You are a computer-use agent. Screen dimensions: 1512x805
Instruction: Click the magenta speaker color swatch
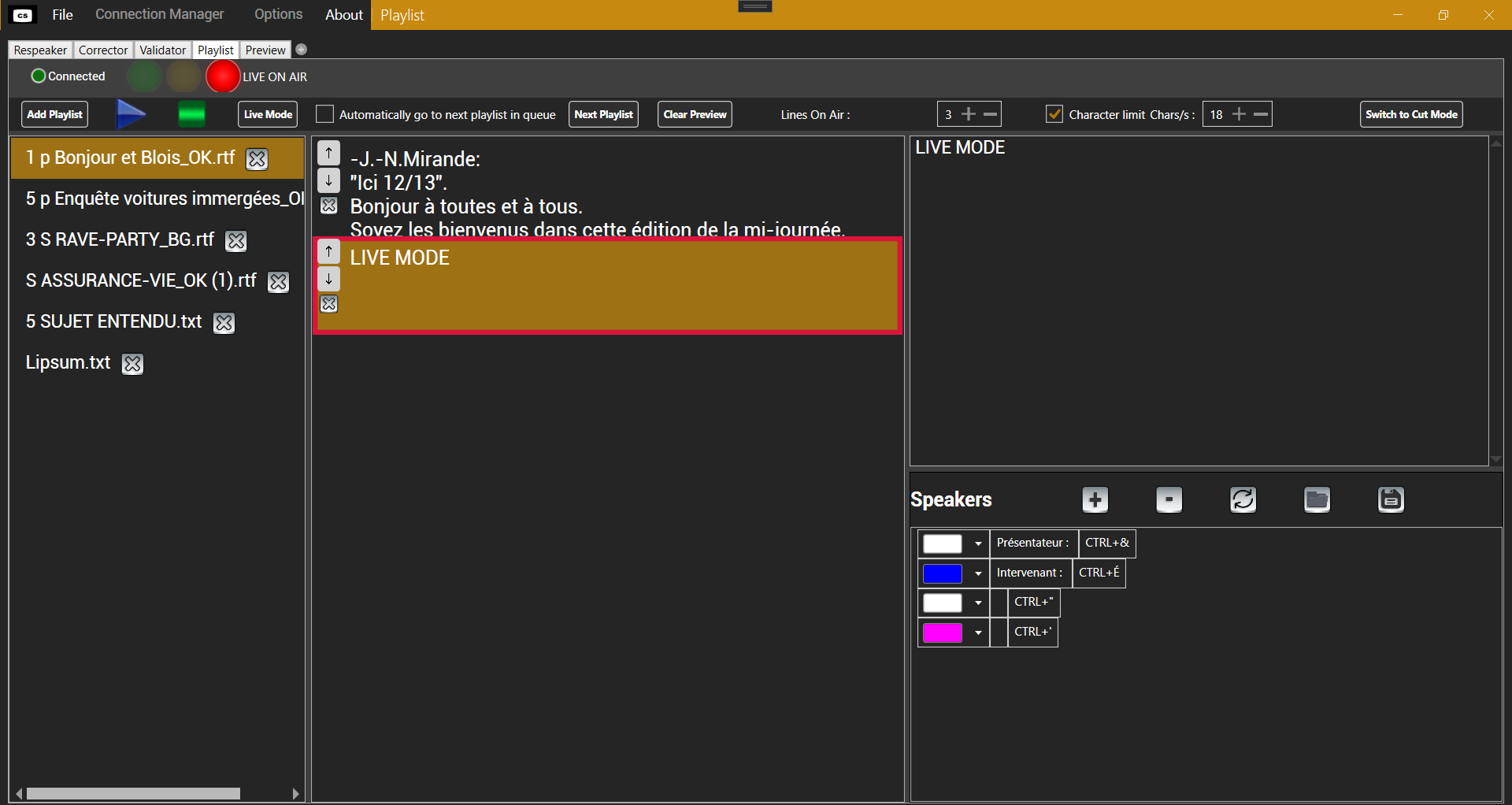coord(943,632)
